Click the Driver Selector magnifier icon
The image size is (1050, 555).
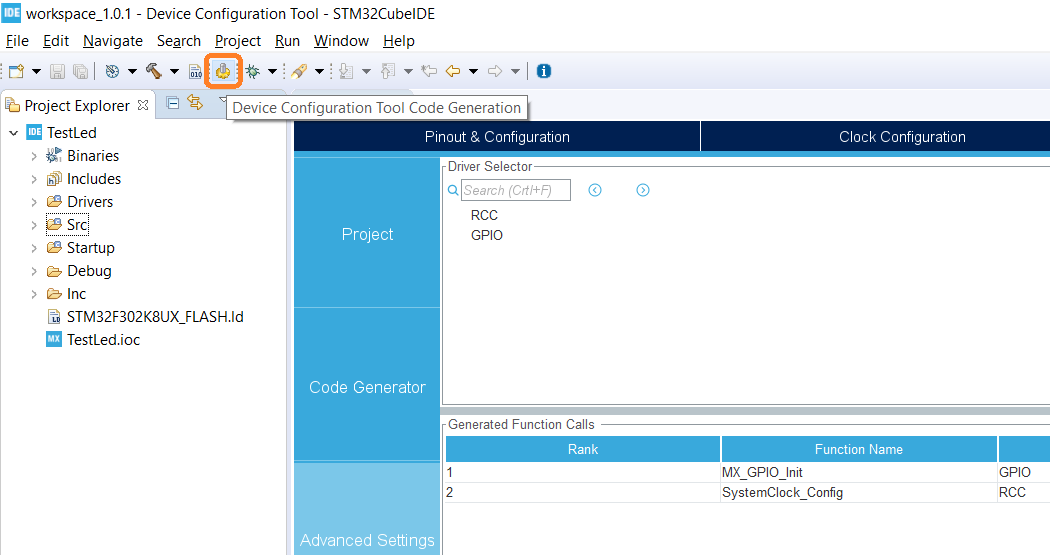coord(453,190)
